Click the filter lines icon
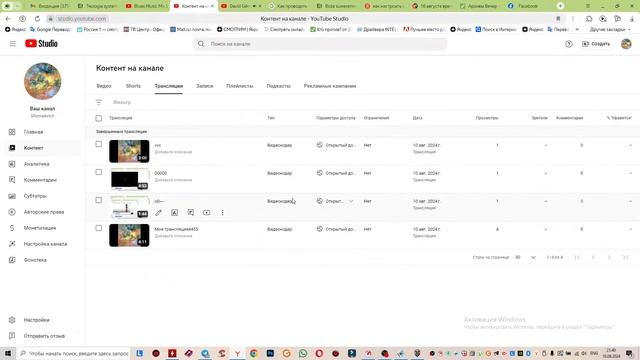The height and width of the screenshot is (360, 640). point(99,102)
